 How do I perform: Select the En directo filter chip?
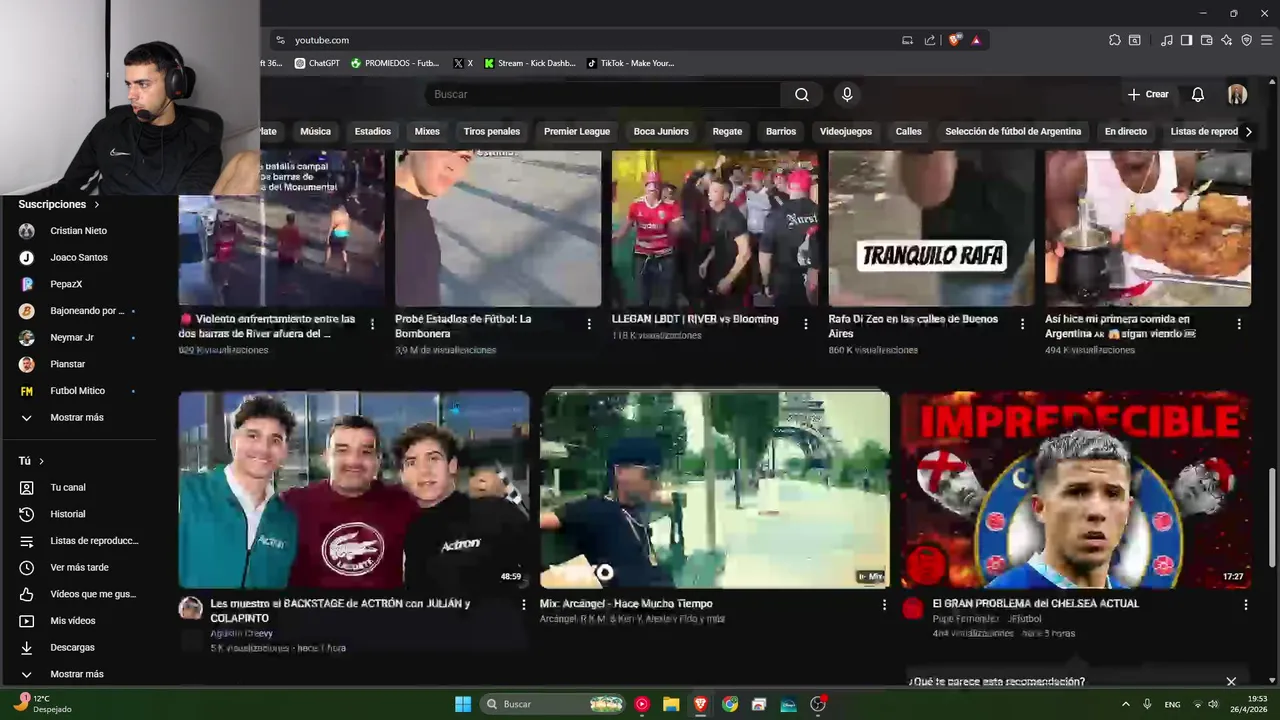coord(1126,131)
